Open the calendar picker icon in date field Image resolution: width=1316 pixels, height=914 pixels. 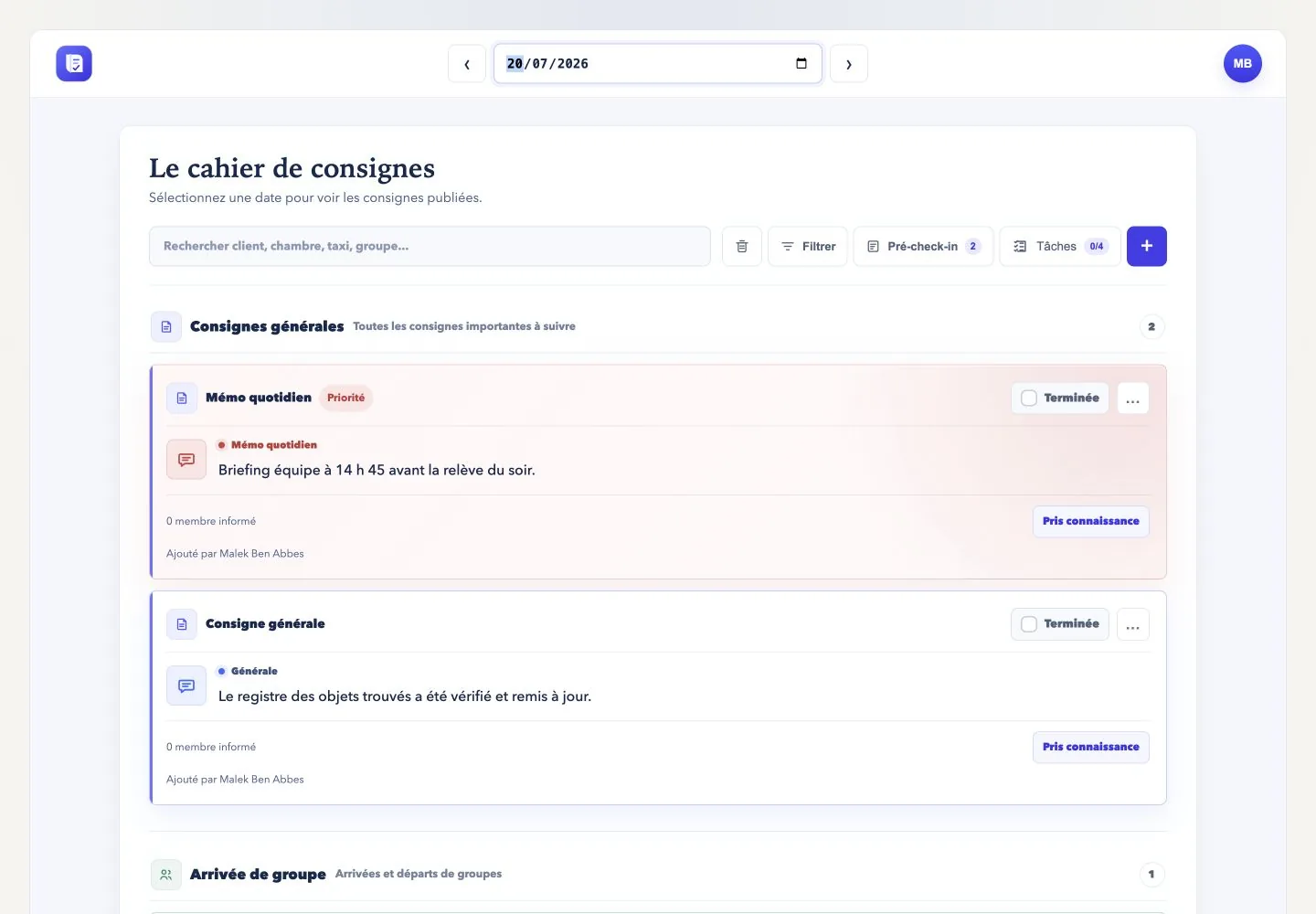pos(801,64)
